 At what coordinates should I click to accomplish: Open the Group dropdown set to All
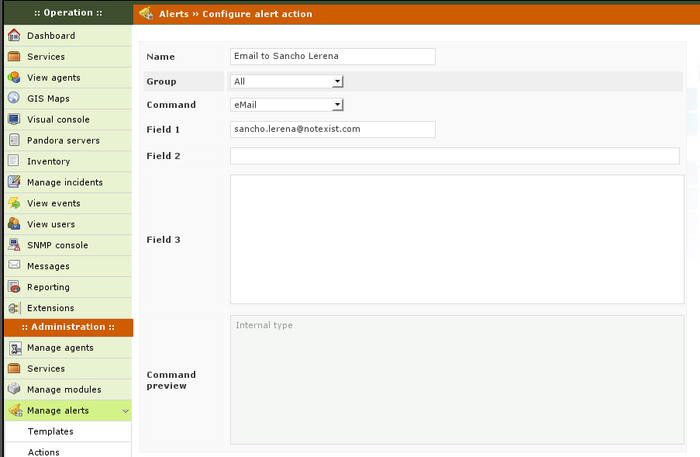[287, 82]
